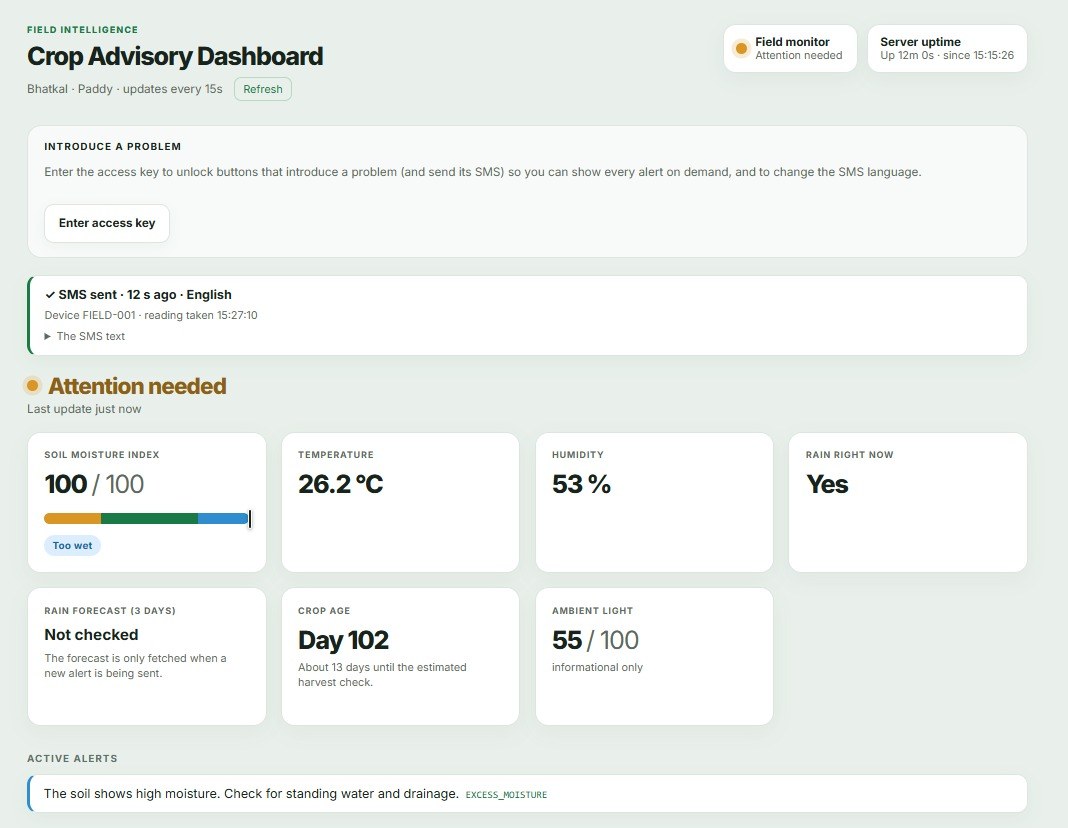
Task: Click the orange Field monitor status dot
Action: [741, 48]
